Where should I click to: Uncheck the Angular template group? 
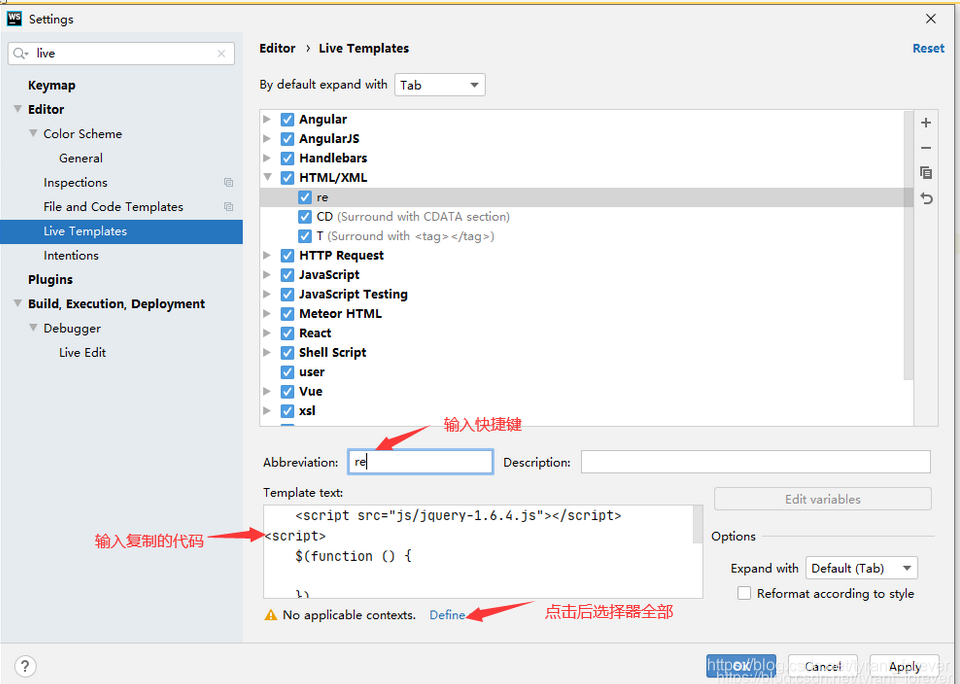click(x=287, y=119)
